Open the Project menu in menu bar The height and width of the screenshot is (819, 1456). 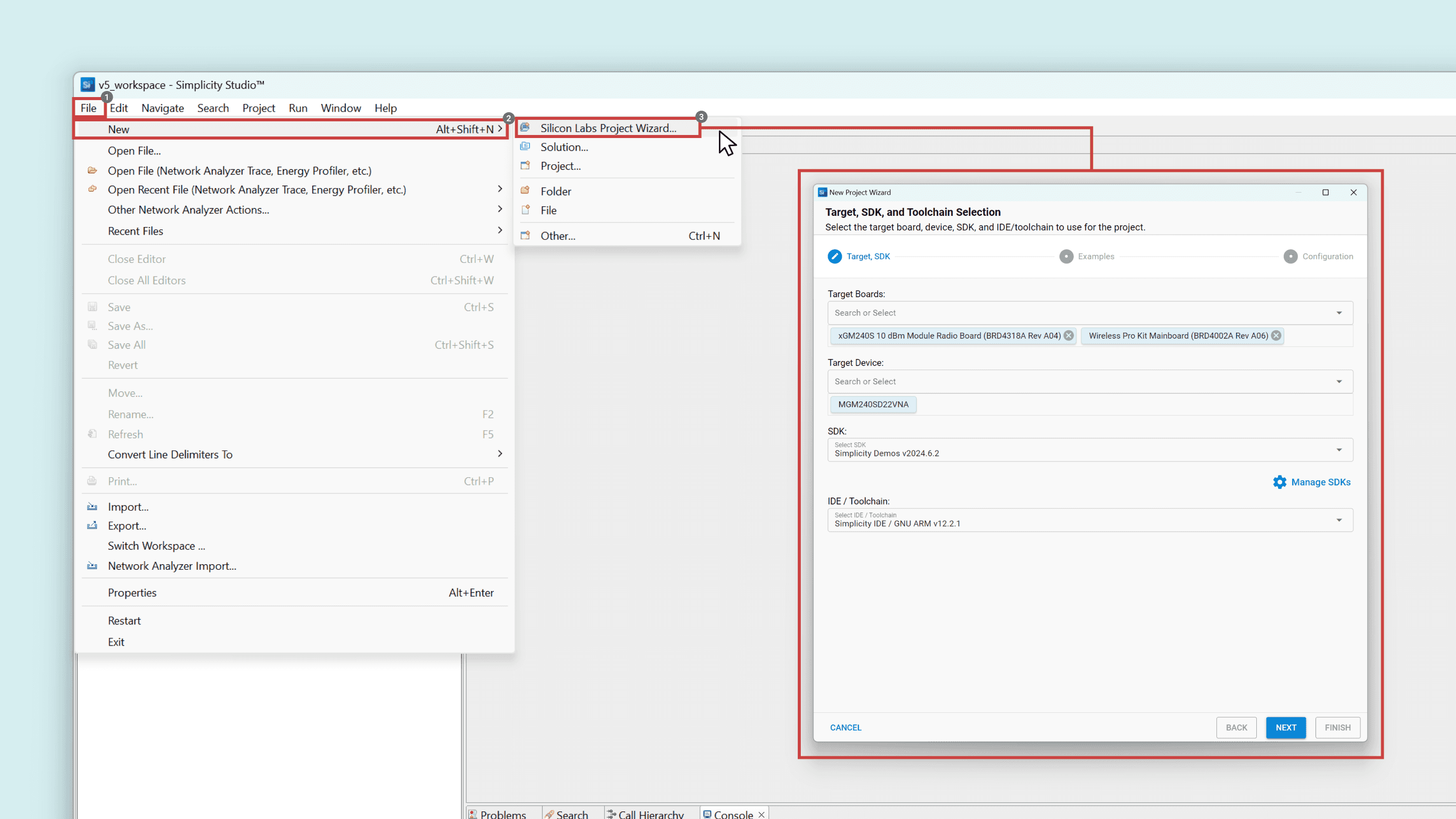pos(258,108)
